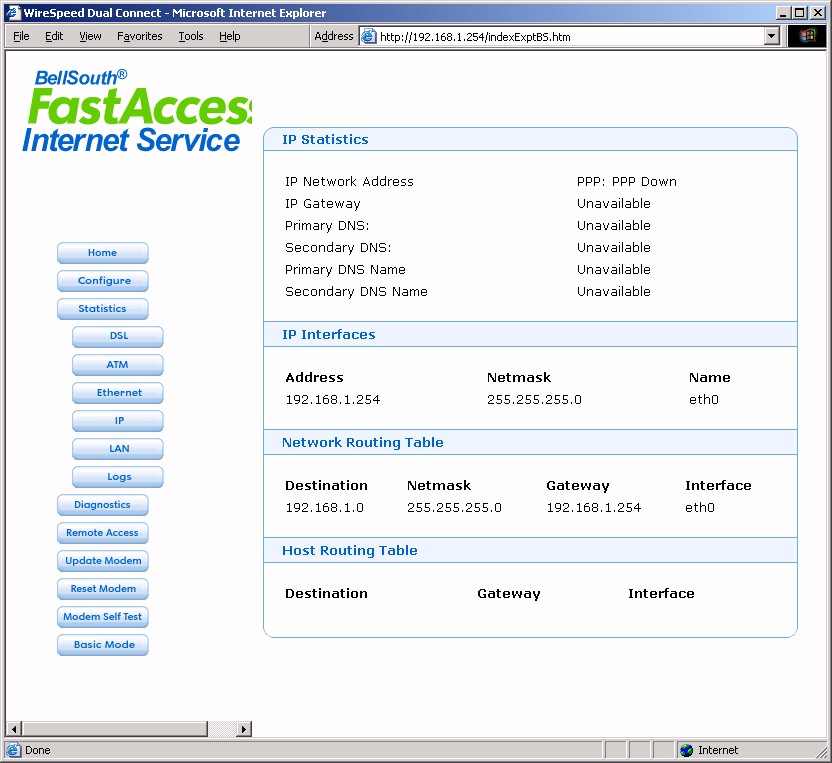Click the BellSouth FastAccess logo
The height and width of the screenshot is (763, 832).
coord(137,111)
